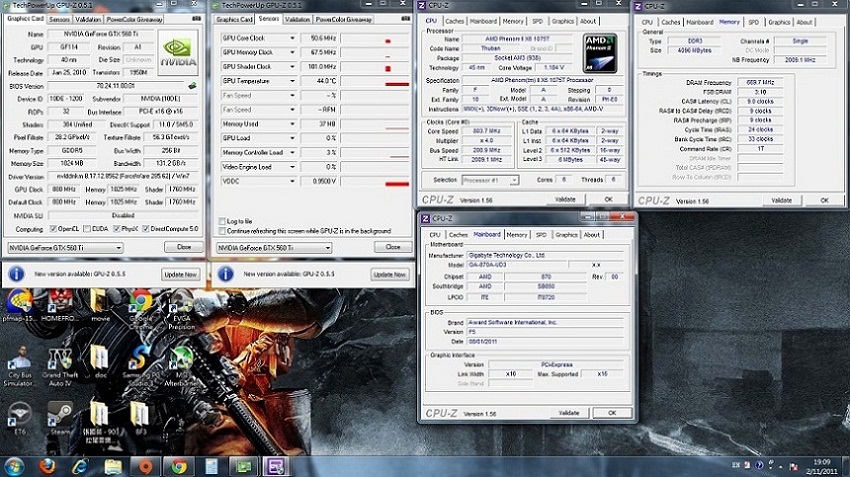
Task: Open the GPU Load sensor dropdown
Action: coord(292,138)
